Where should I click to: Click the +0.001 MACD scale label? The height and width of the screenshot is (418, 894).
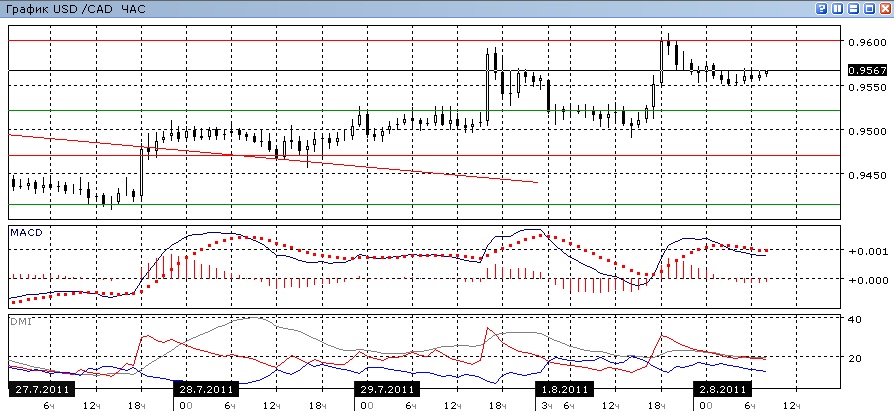coord(868,251)
